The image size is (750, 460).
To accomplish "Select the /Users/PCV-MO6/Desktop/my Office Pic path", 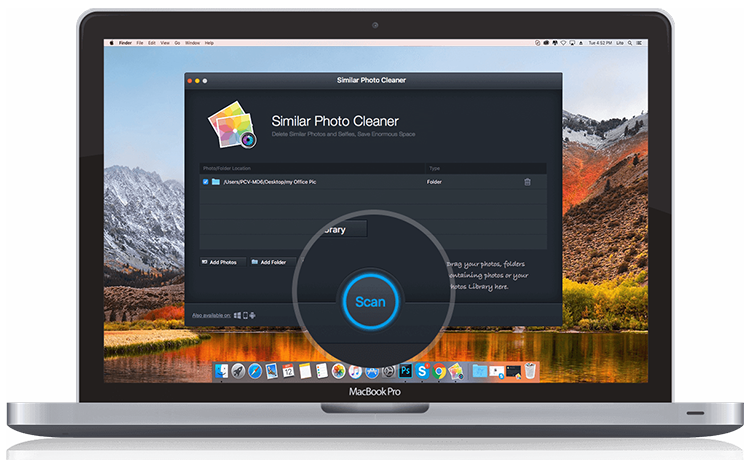I will [270, 182].
